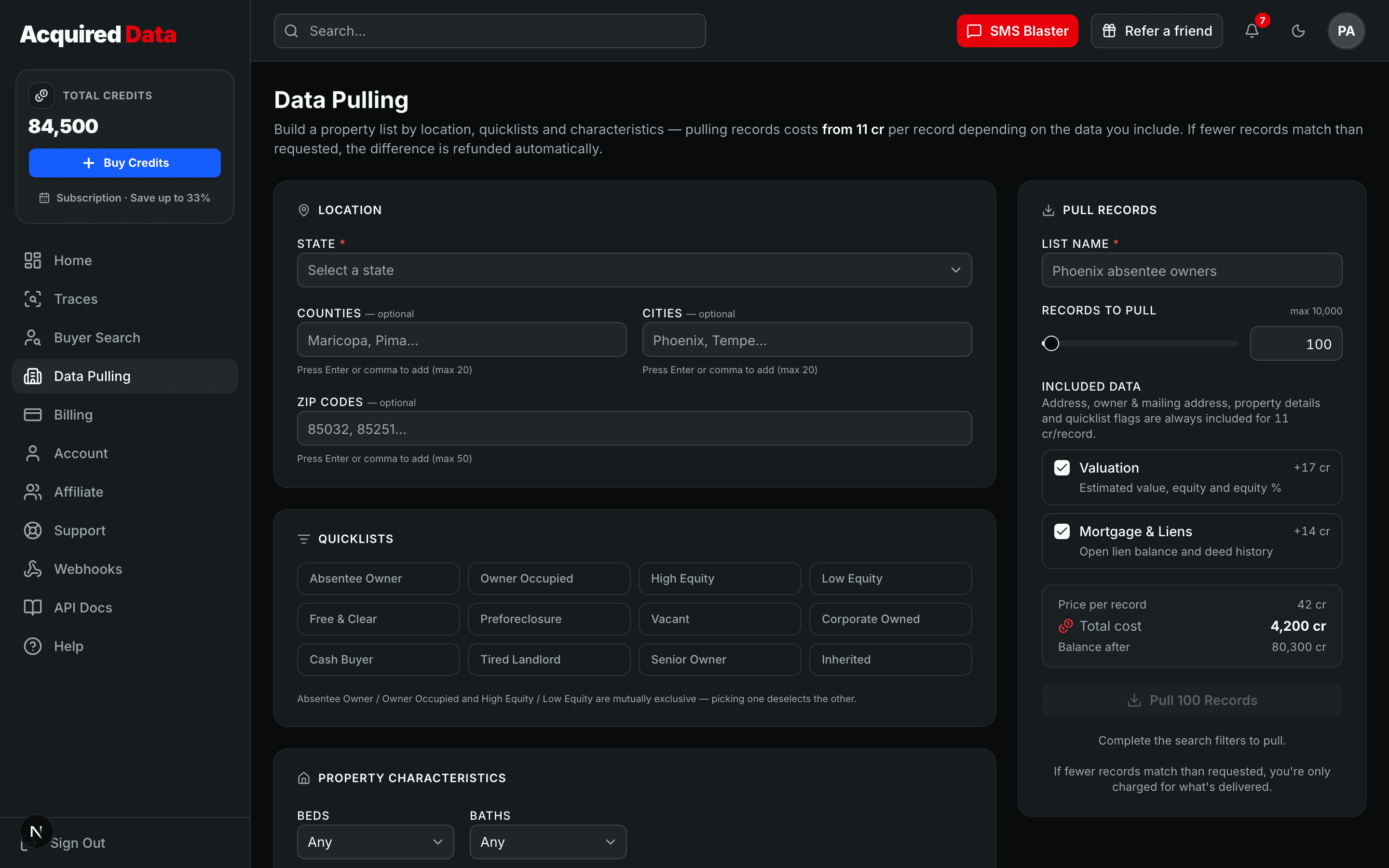Click the Pull 100 Records button
This screenshot has height=868, width=1389.
pyautogui.click(x=1192, y=700)
